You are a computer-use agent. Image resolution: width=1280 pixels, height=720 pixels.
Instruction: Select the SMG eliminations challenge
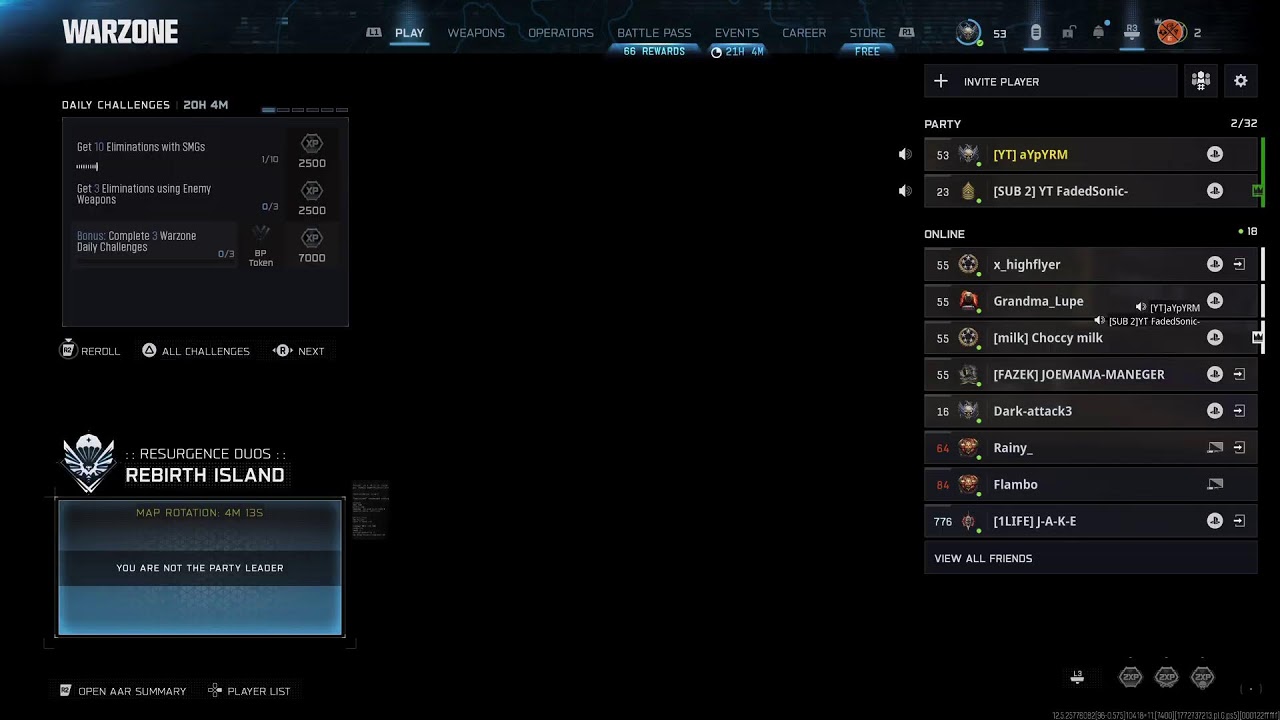point(178,153)
